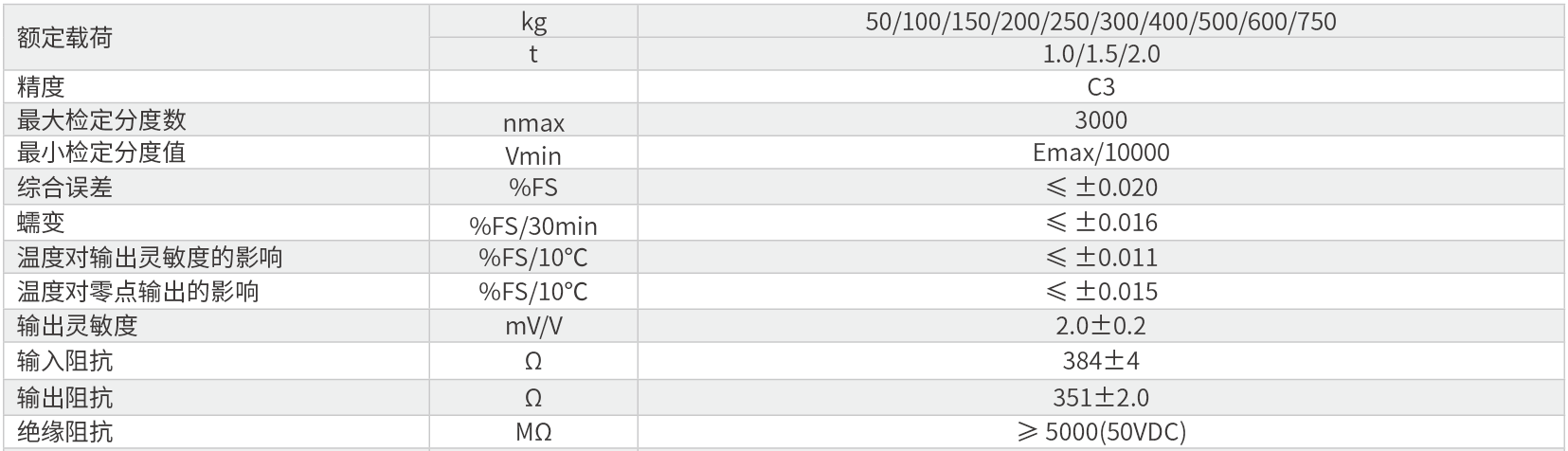
Task: Click the 温度对输出灵敏度的影响 label
Action: pos(150,257)
